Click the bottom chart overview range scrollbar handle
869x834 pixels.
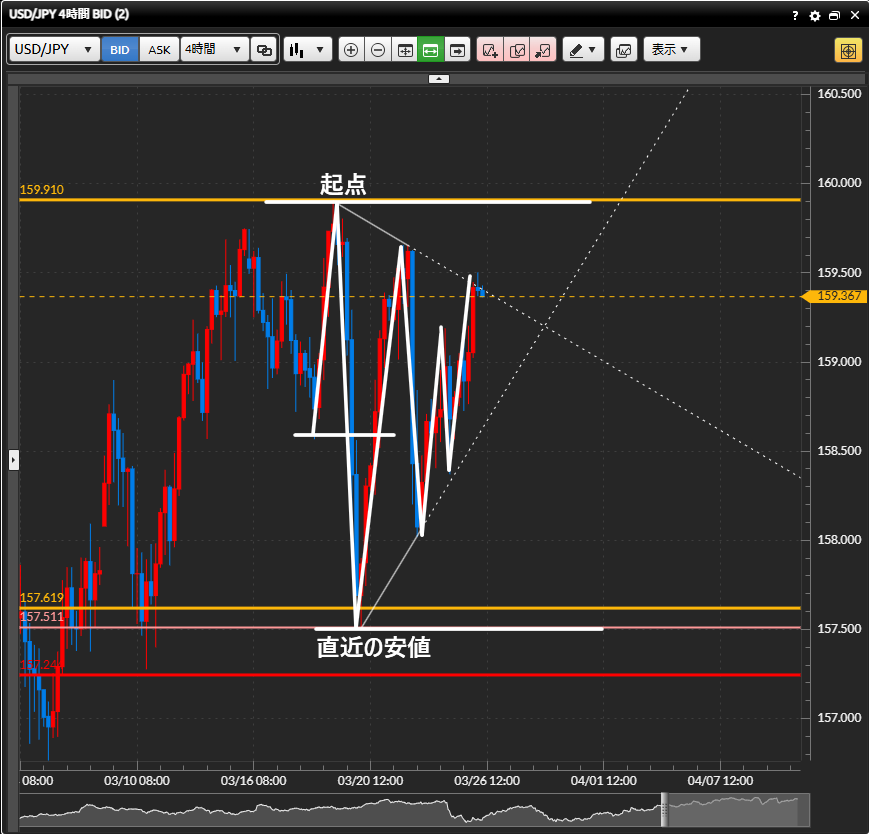tap(663, 811)
